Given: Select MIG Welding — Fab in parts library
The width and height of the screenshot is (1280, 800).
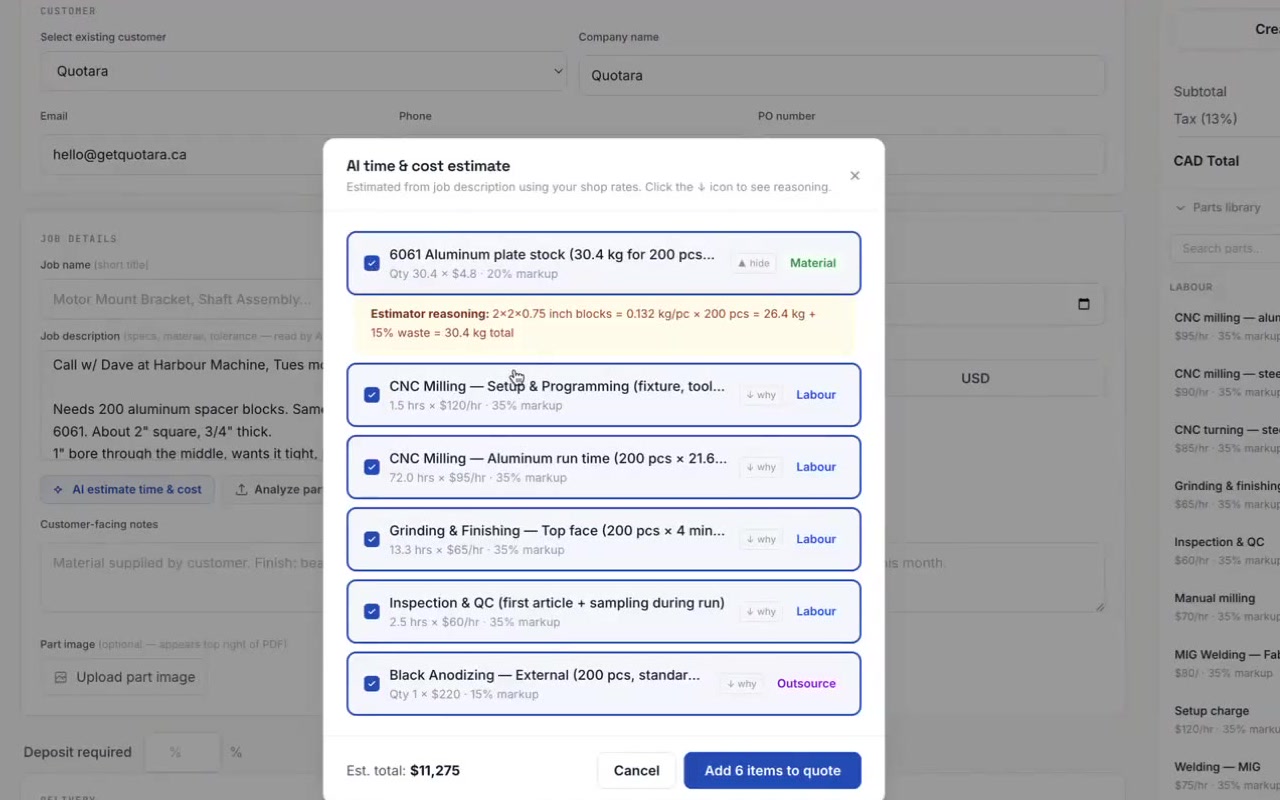Looking at the screenshot, I should [x=1227, y=663].
